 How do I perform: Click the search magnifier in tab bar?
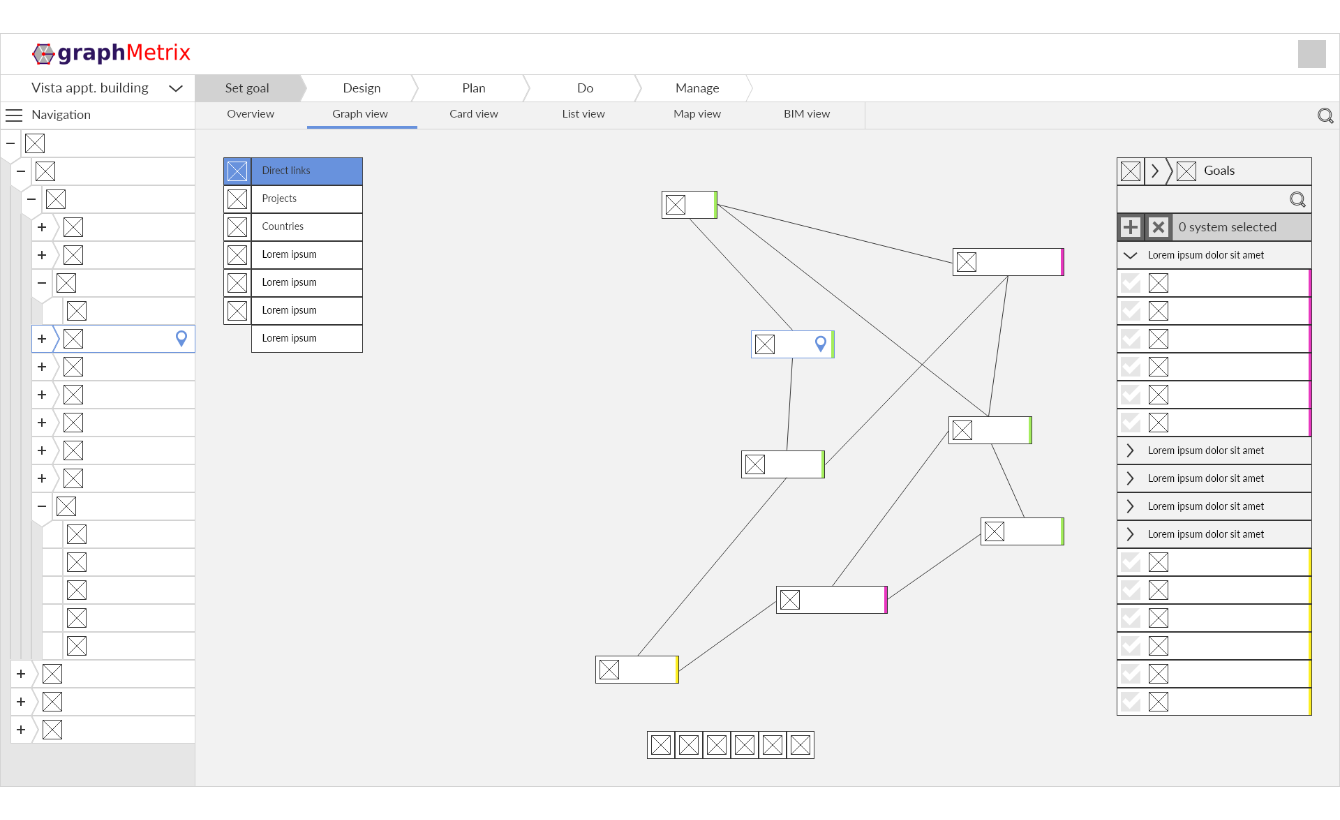(1325, 115)
